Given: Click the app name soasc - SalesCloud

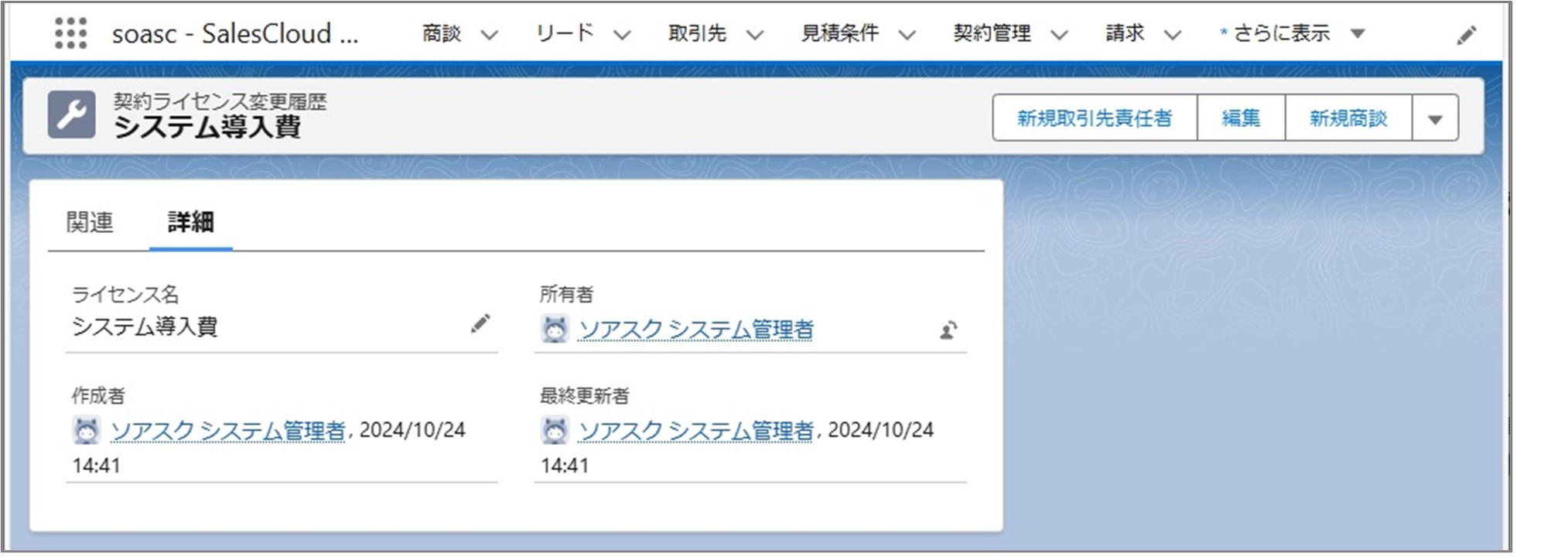Looking at the screenshot, I should click(x=235, y=34).
